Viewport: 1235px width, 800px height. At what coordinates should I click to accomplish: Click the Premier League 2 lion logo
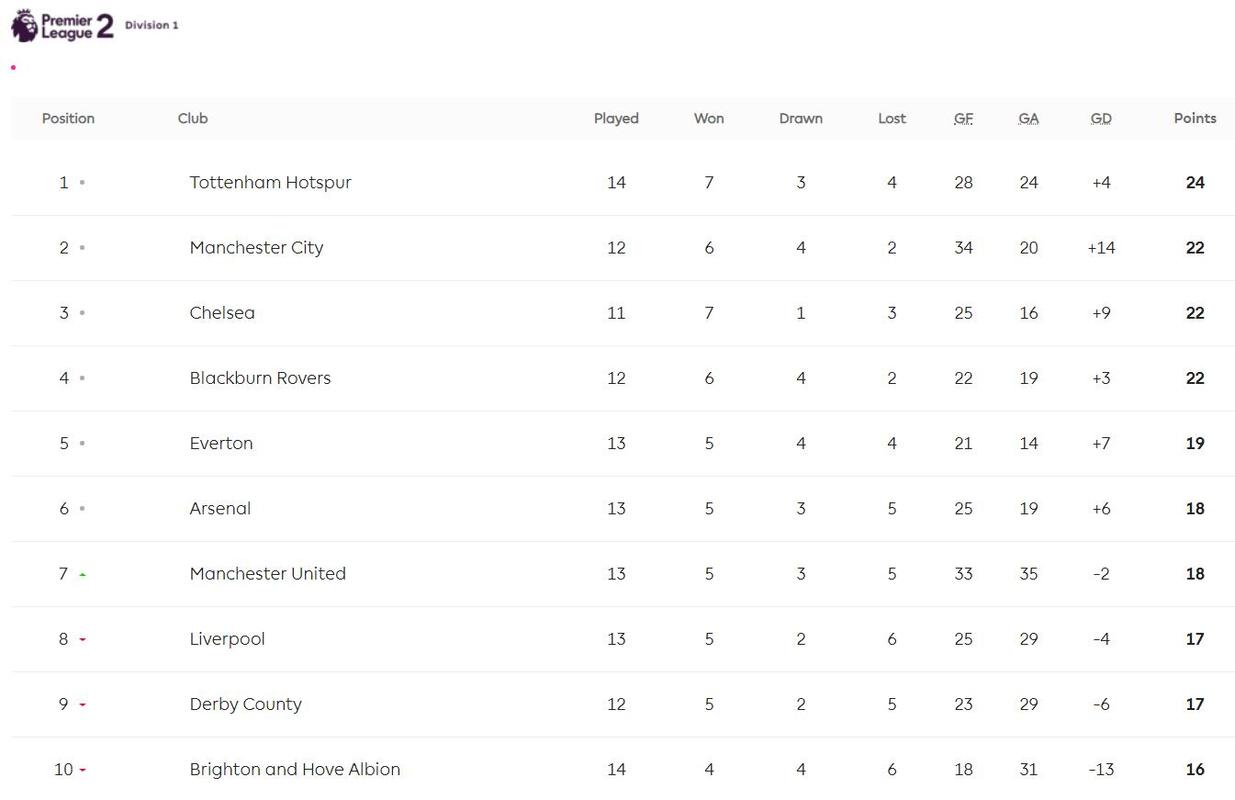tap(24, 25)
